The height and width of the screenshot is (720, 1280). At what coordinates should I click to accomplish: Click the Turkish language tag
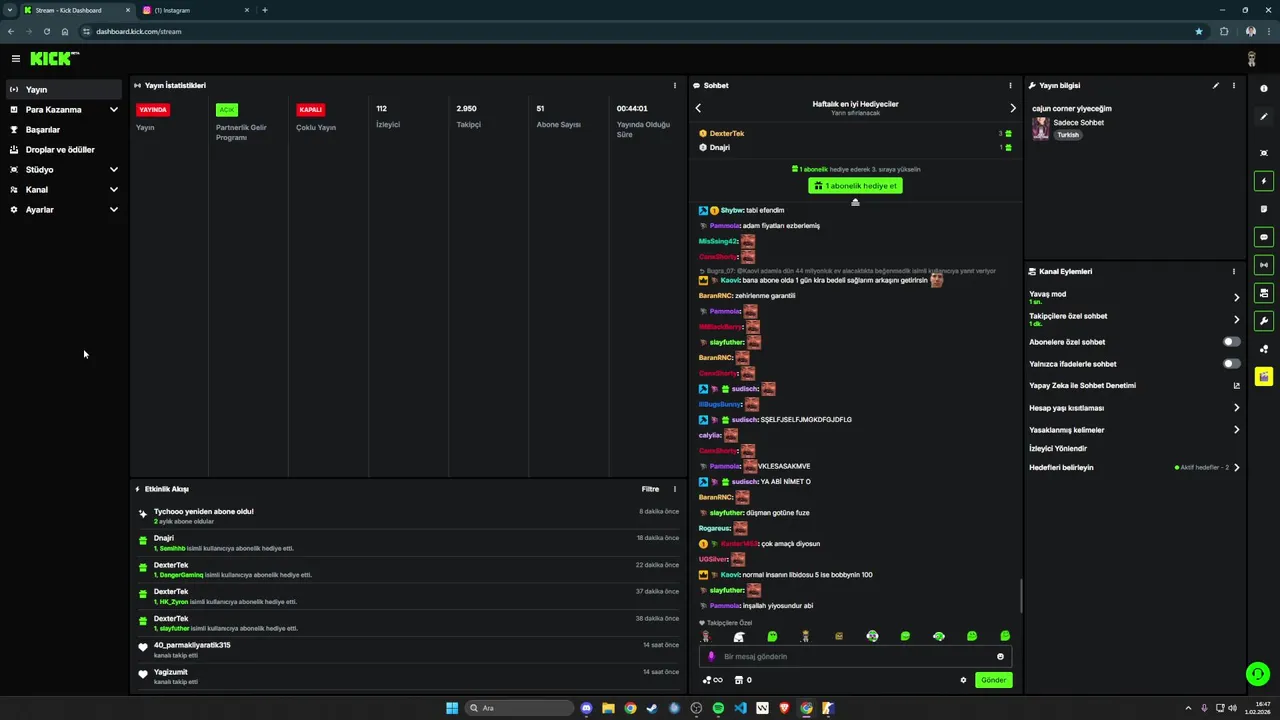point(1068,135)
